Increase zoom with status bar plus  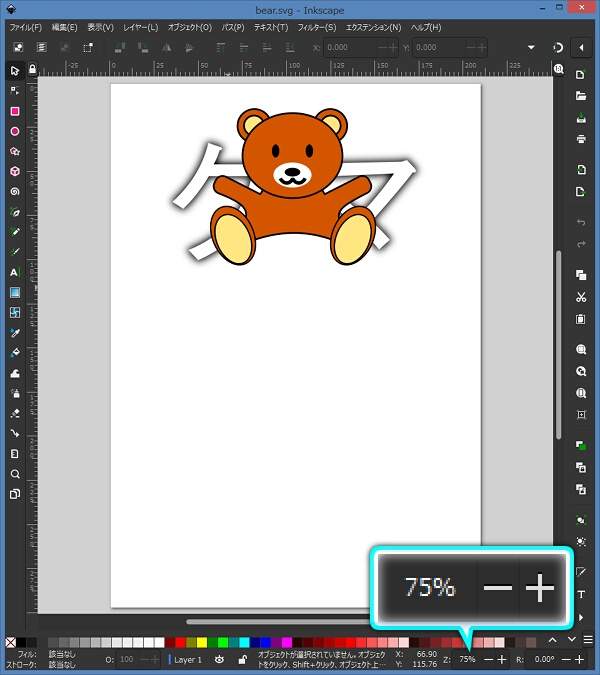click(x=501, y=660)
